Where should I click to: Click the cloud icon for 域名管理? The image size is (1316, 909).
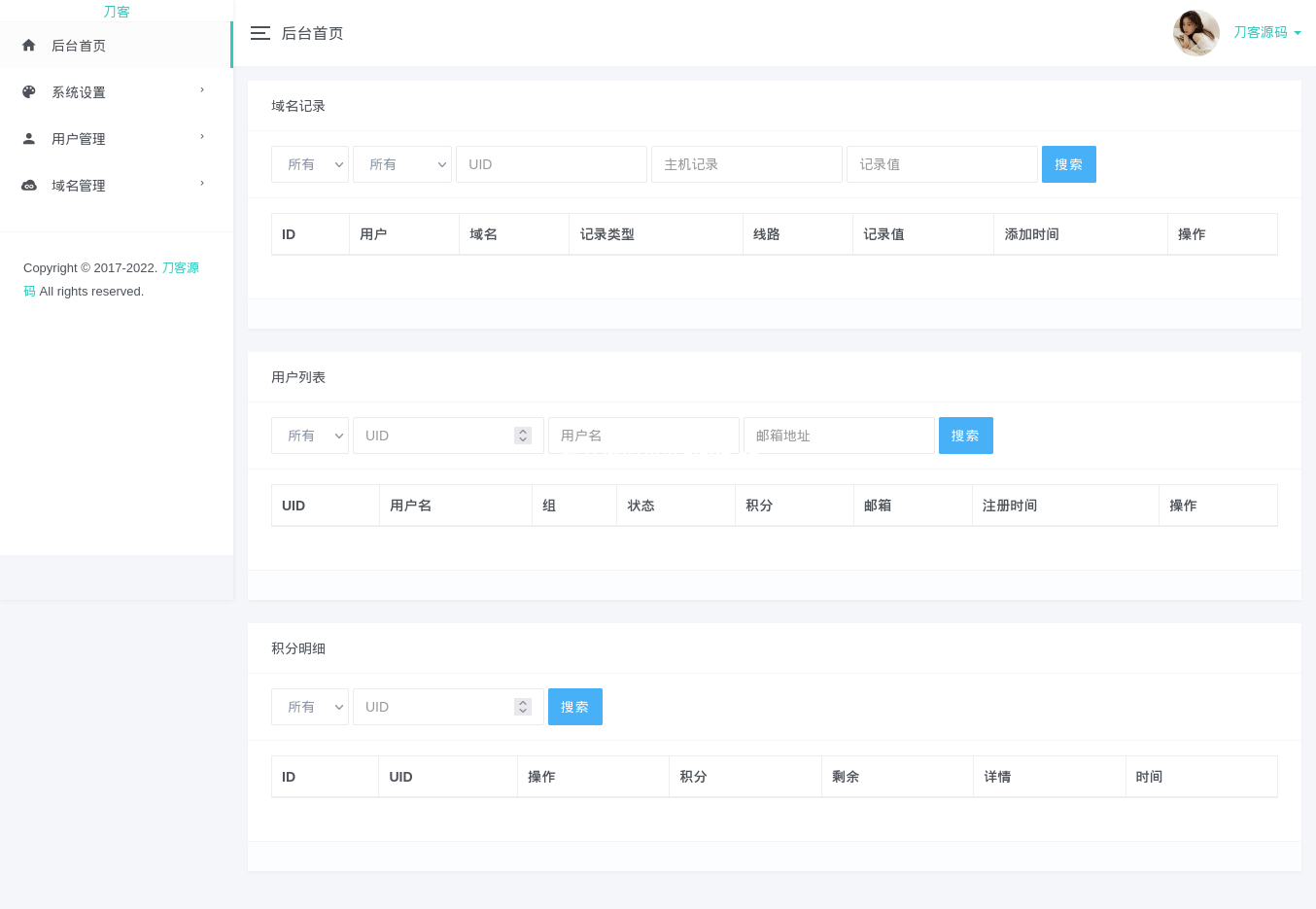point(28,185)
